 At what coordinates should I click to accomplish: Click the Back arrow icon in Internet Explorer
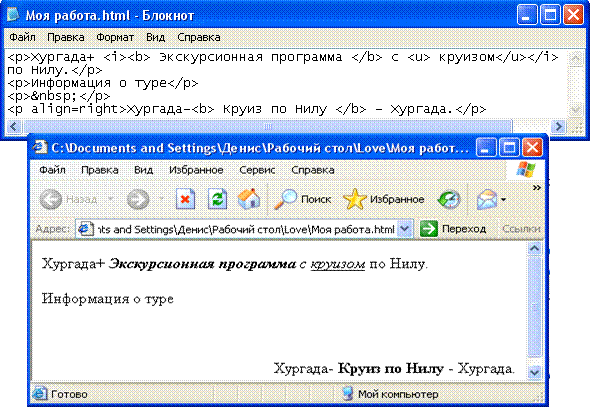point(51,199)
